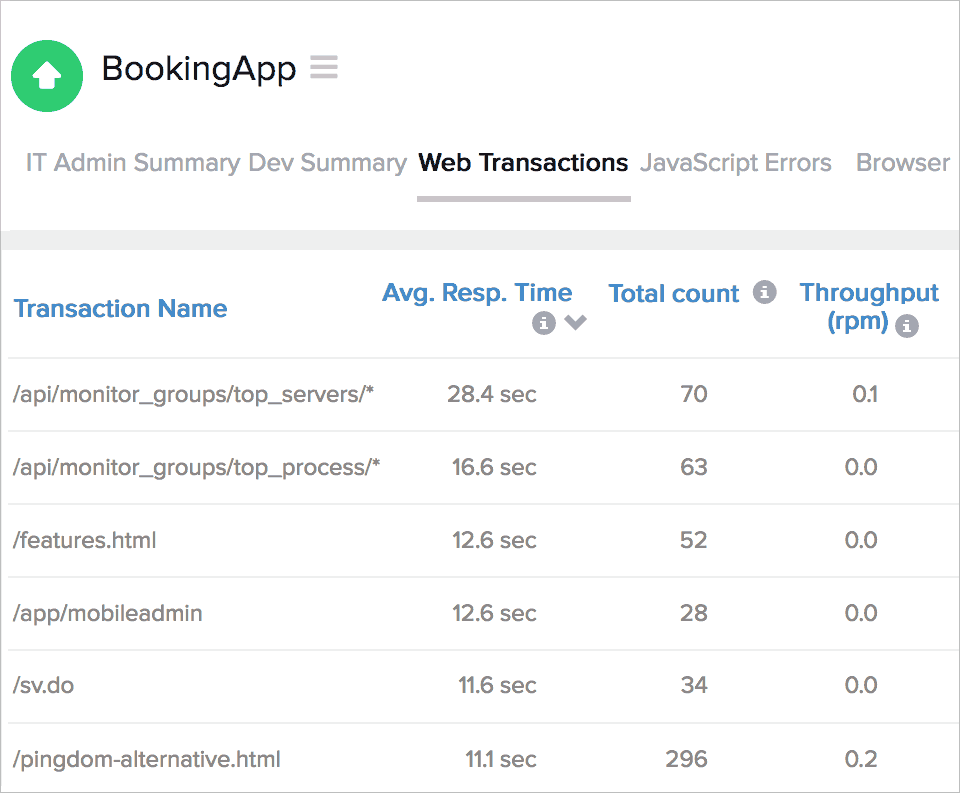Go to the JavaScript Errors tab
This screenshot has width=960, height=793.
735,163
